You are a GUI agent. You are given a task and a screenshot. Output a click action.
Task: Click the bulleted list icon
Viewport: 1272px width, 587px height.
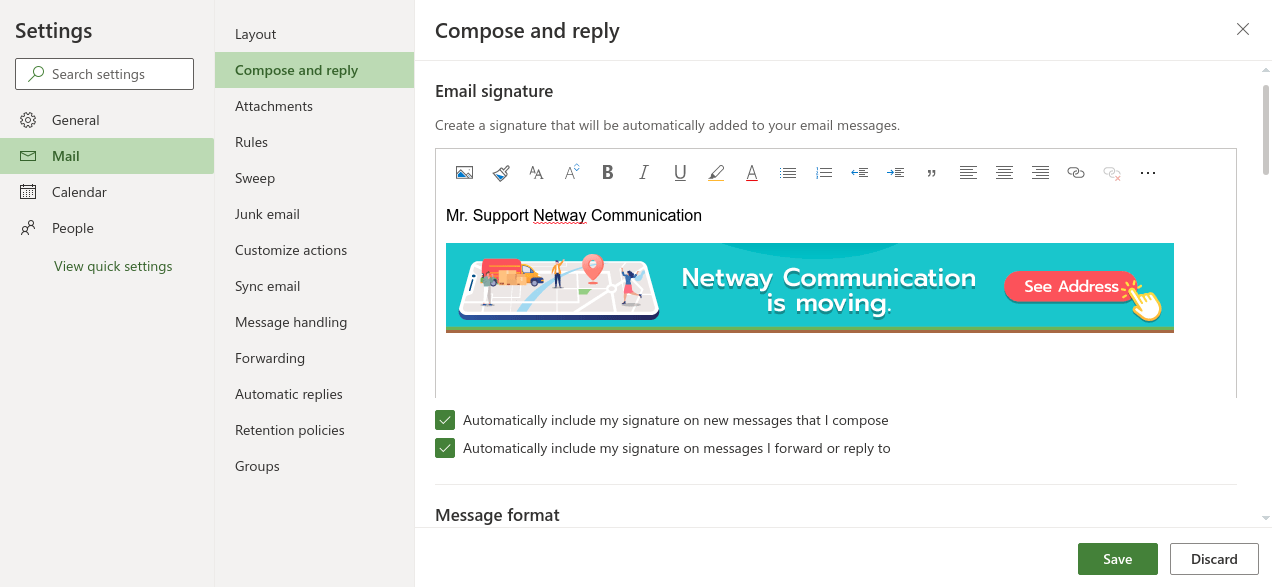click(x=788, y=173)
